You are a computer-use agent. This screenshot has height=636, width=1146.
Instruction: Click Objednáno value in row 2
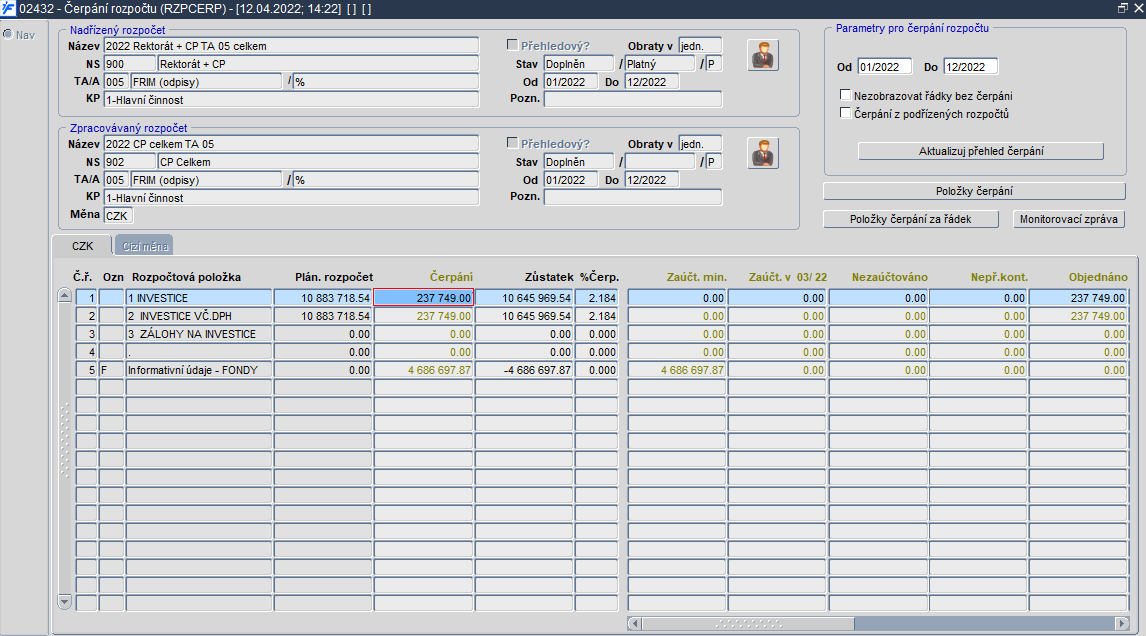tap(1078, 316)
